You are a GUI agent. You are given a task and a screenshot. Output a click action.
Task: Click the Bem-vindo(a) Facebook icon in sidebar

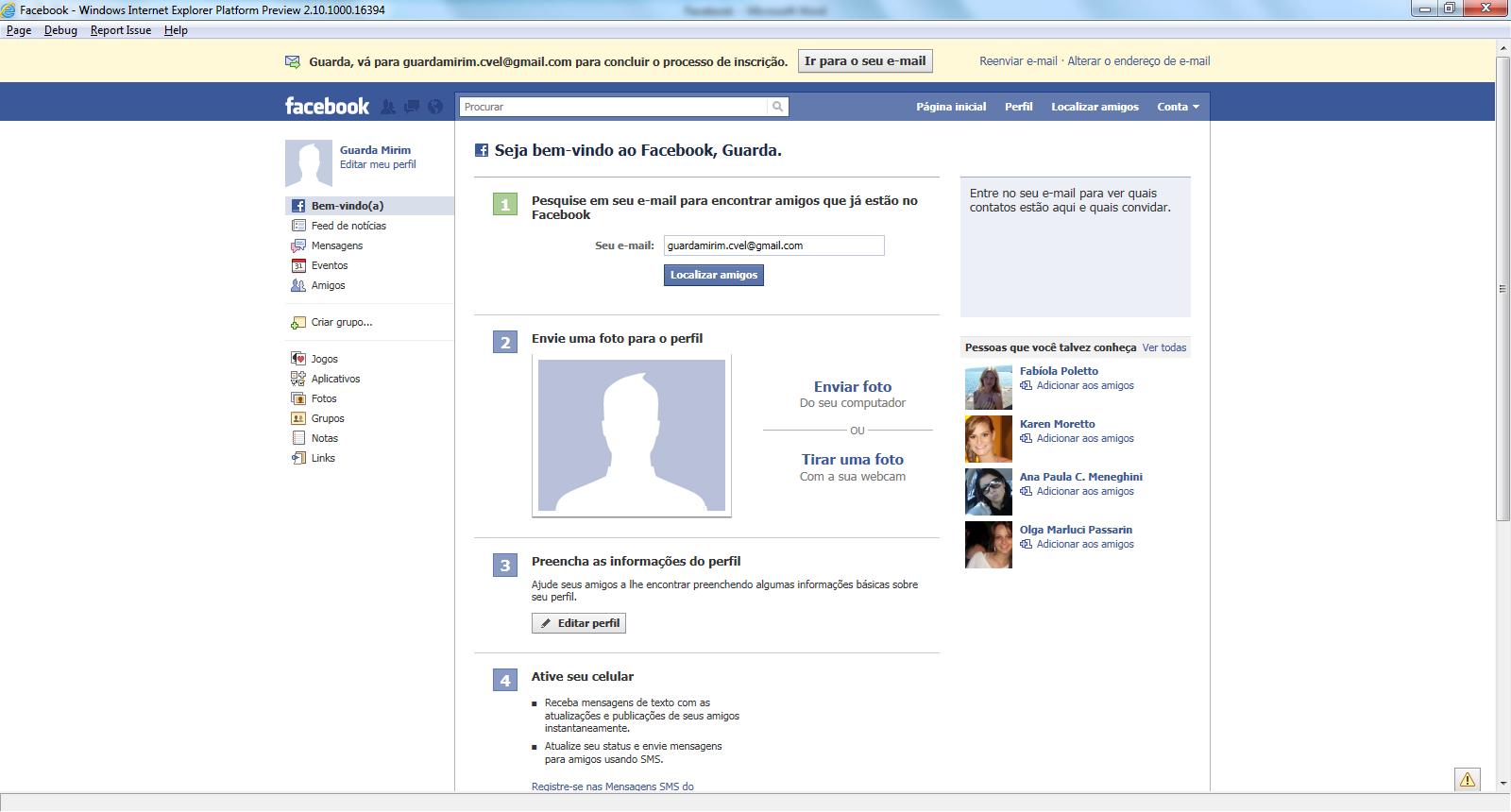click(298, 206)
